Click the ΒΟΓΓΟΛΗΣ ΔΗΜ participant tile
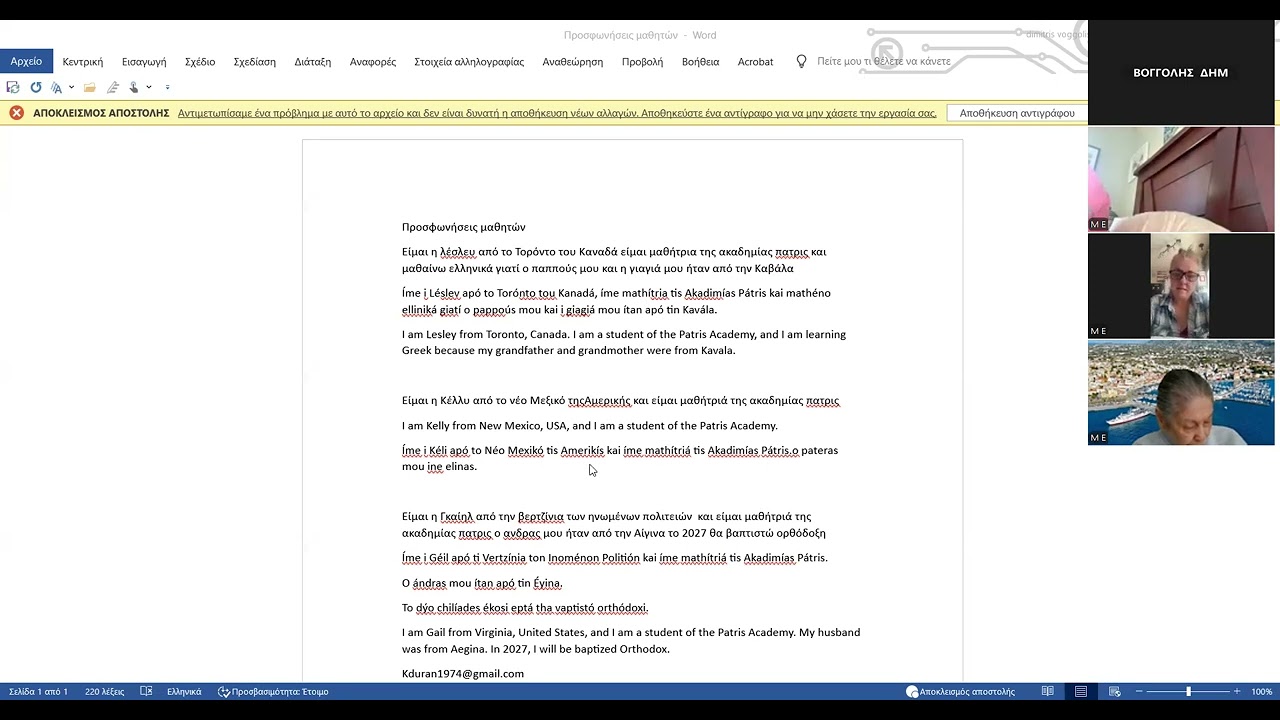Image resolution: width=1280 pixels, height=720 pixels. (1181, 73)
